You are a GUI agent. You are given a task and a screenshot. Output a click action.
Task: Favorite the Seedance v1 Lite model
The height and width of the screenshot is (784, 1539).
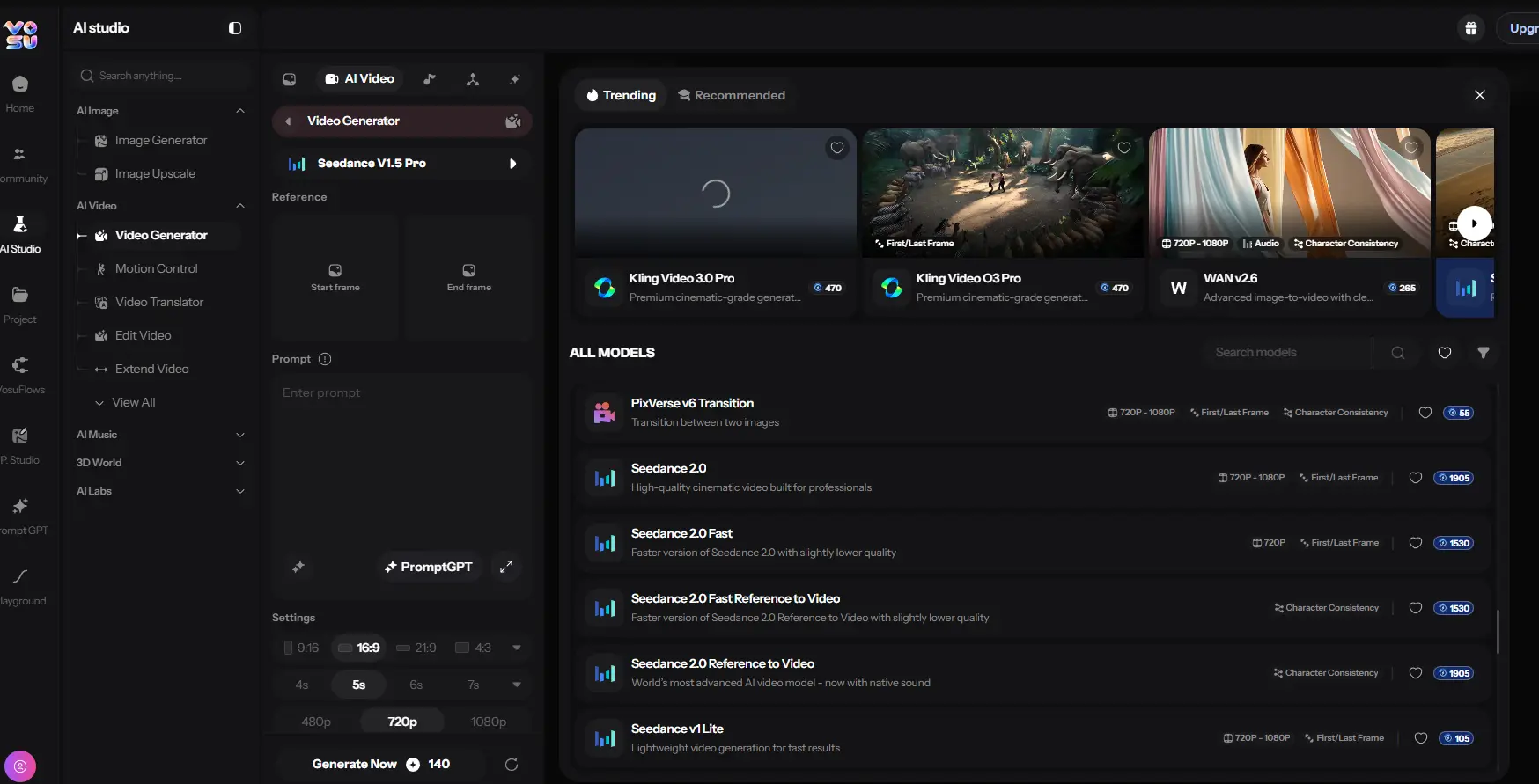pyautogui.click(x=1421, y=738)
